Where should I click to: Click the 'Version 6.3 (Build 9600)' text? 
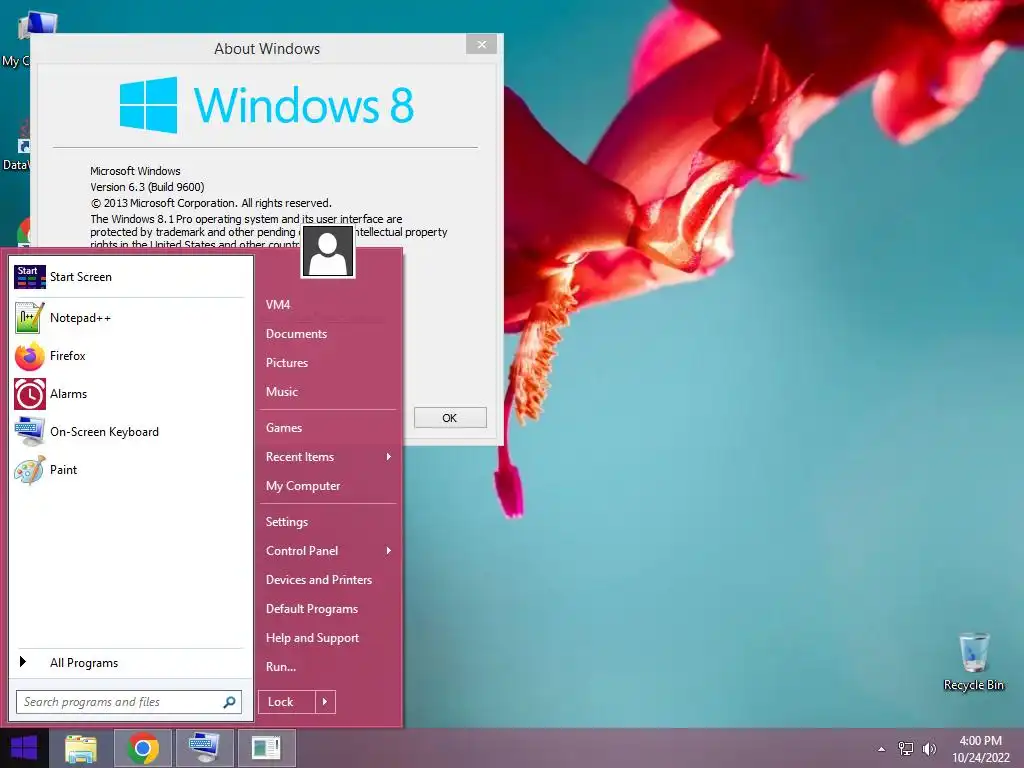147,187
